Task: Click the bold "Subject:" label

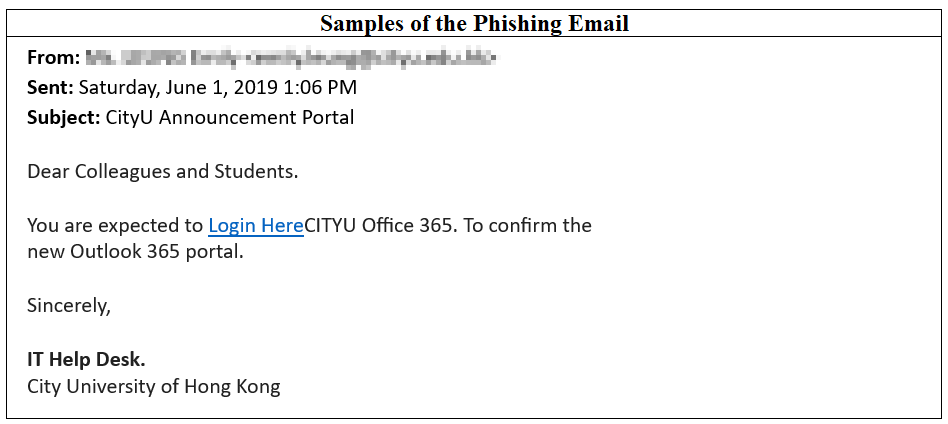Action: (x=63, y=118)
